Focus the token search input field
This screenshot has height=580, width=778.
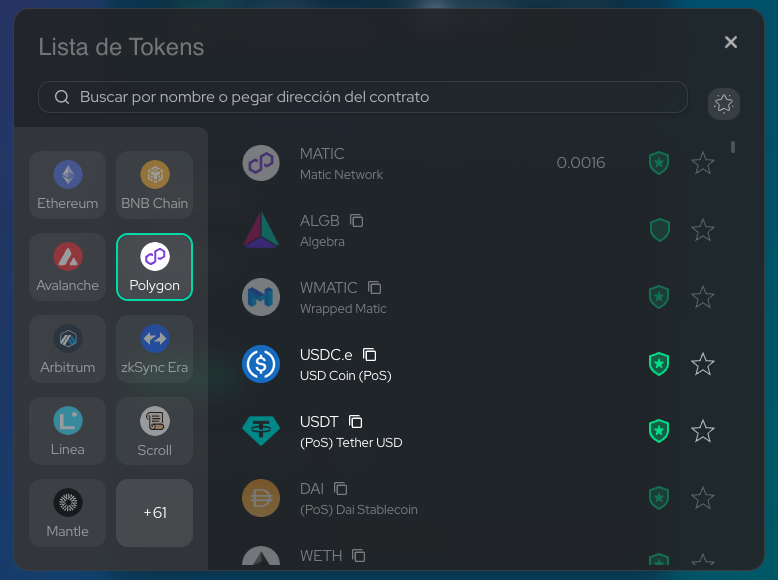pos(370,97)
